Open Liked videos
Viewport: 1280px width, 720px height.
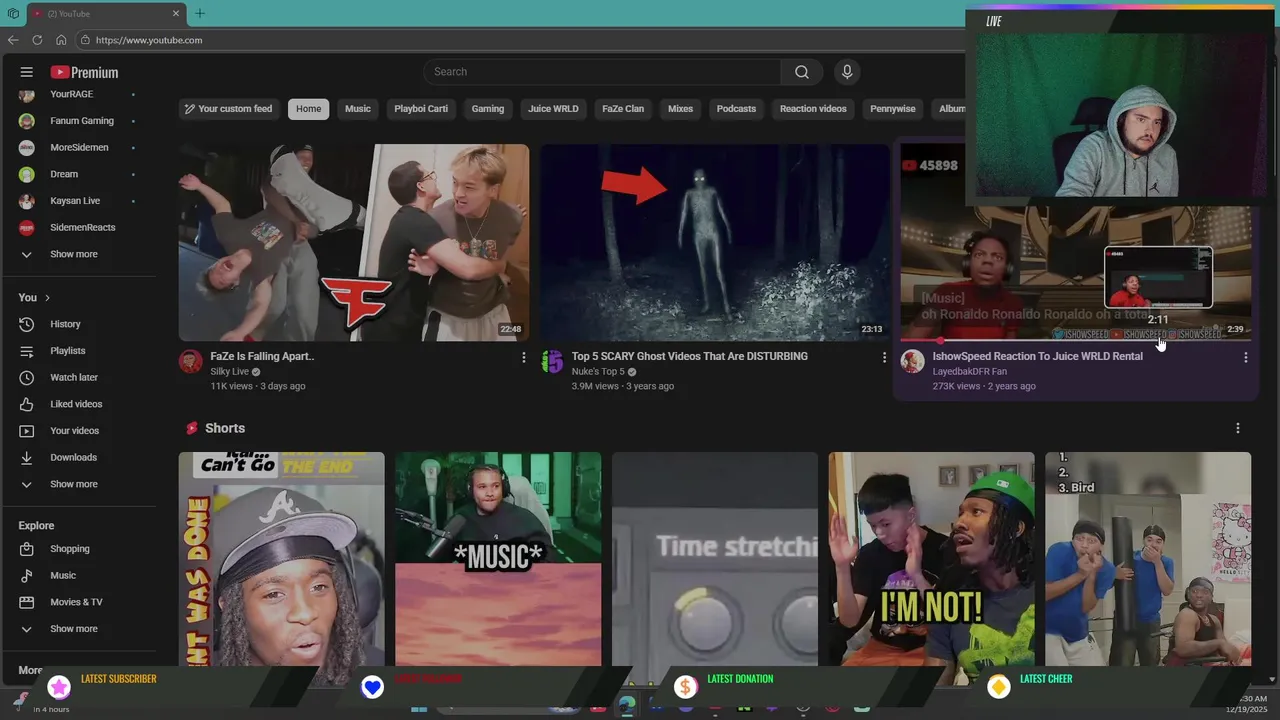coord(77,404)
